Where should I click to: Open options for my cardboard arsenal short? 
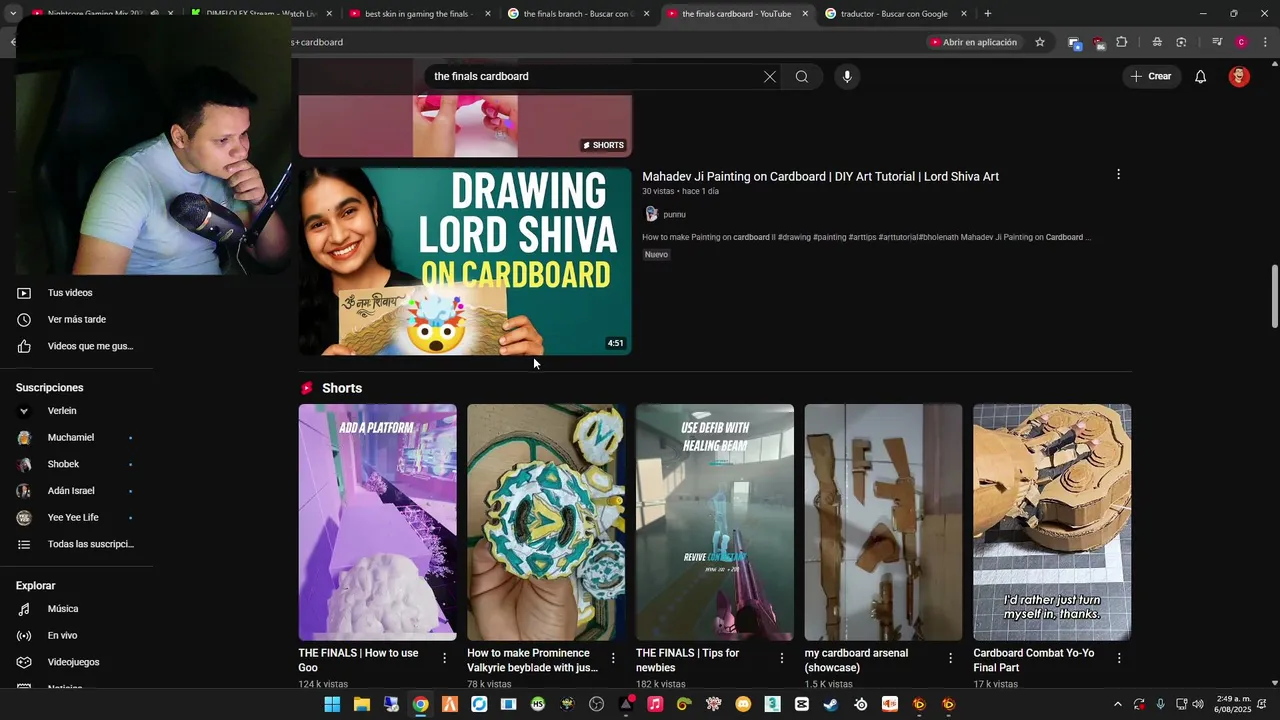tap(951, 658)
